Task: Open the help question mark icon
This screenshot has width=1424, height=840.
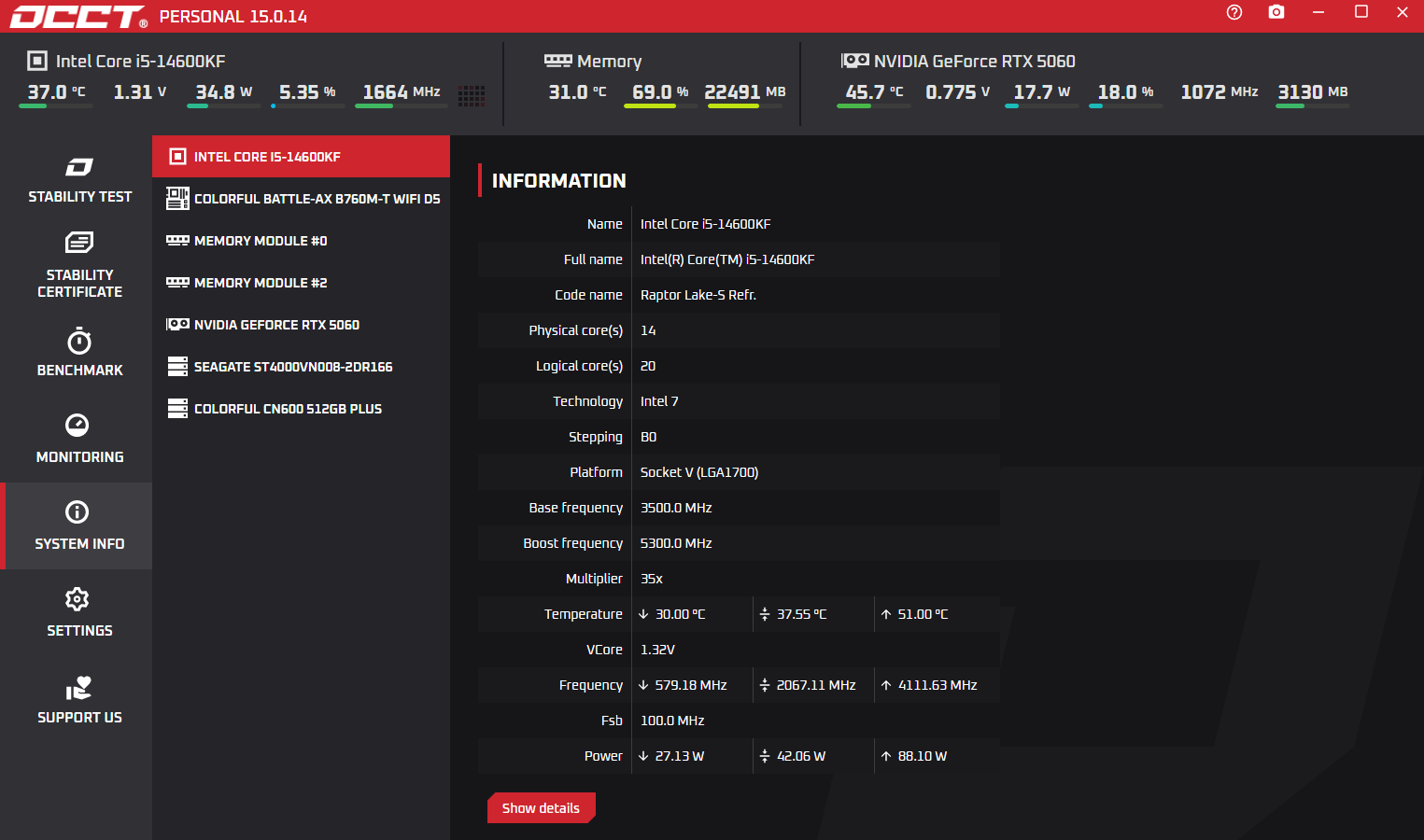Action: point(1234,12)
